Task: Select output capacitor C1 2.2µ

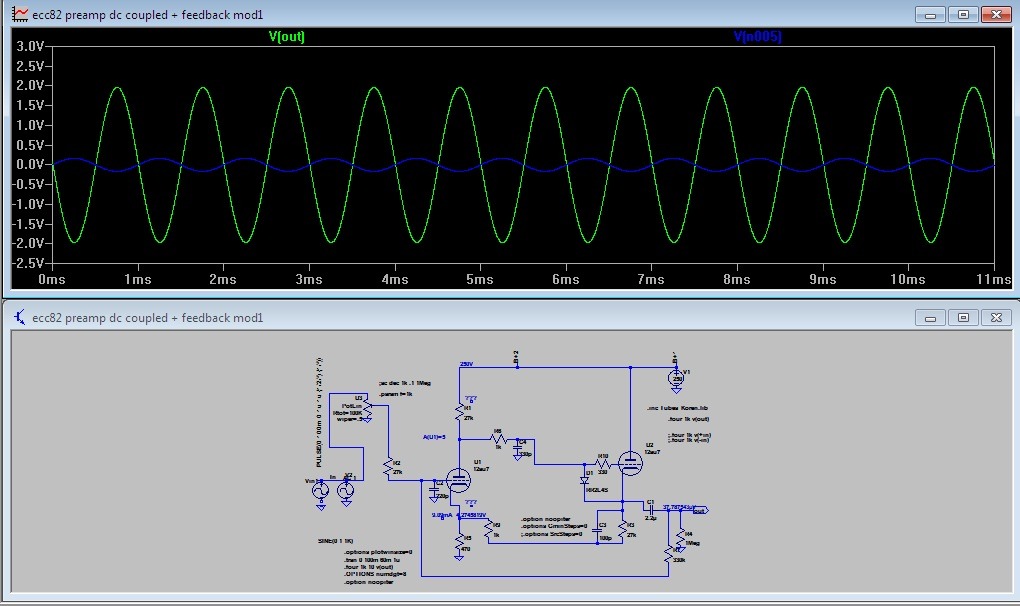Action: click(651, 508)
